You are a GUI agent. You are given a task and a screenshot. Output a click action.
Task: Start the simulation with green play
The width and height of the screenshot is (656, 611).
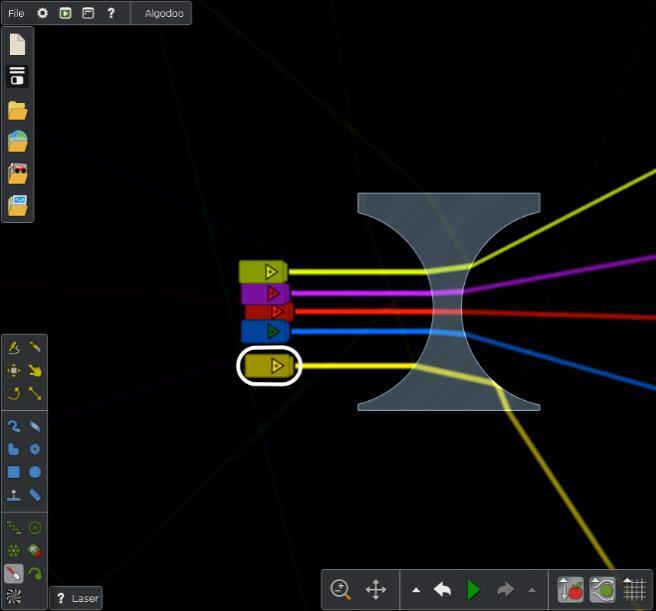tap(473, 590)
